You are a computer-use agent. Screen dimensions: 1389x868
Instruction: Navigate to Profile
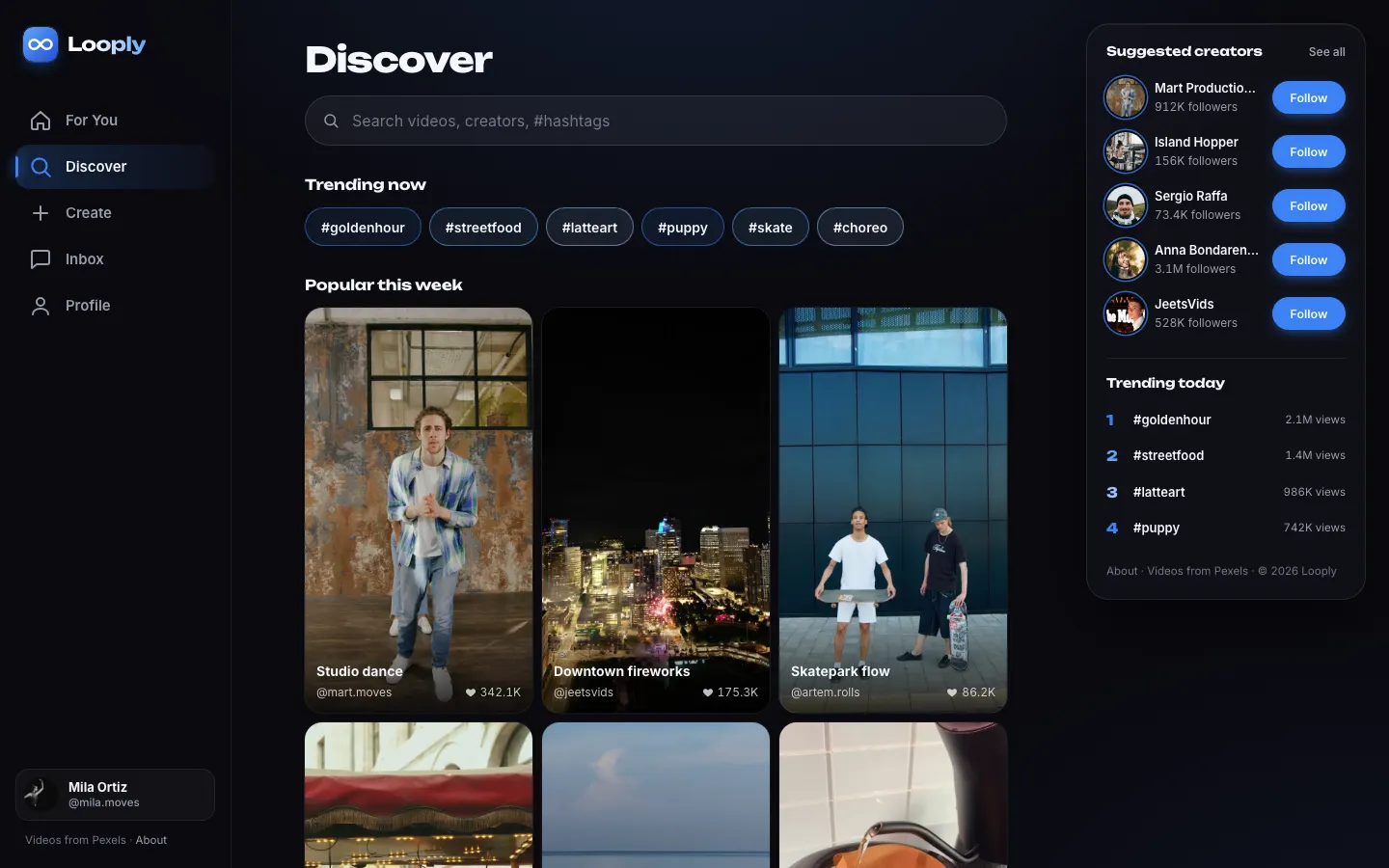point(115,306)
